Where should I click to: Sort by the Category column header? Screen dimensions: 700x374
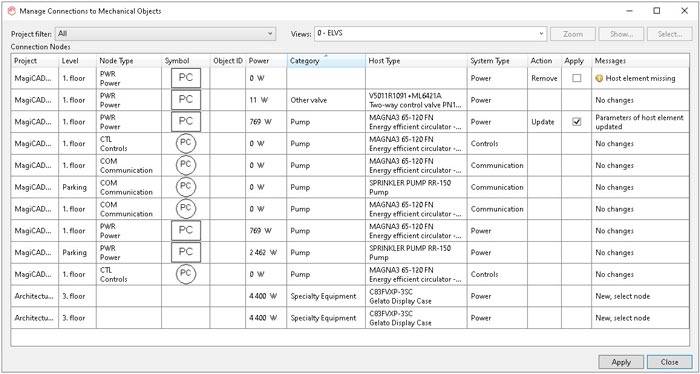(326, 61)
